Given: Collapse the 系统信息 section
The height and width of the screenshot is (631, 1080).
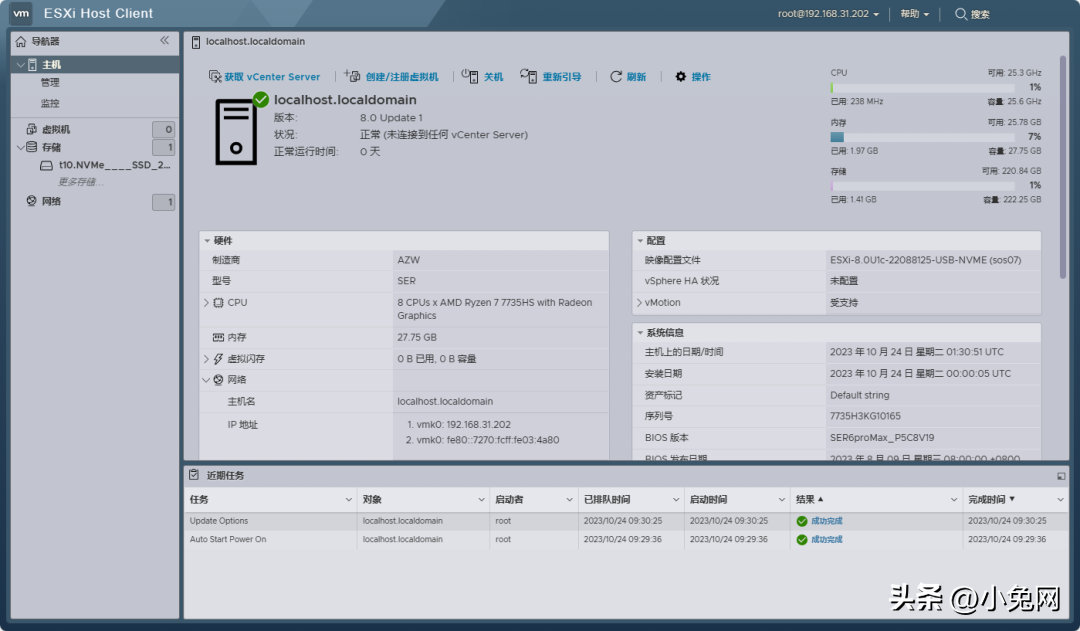Looking at the screenshot, I should (x=640, y=333).
